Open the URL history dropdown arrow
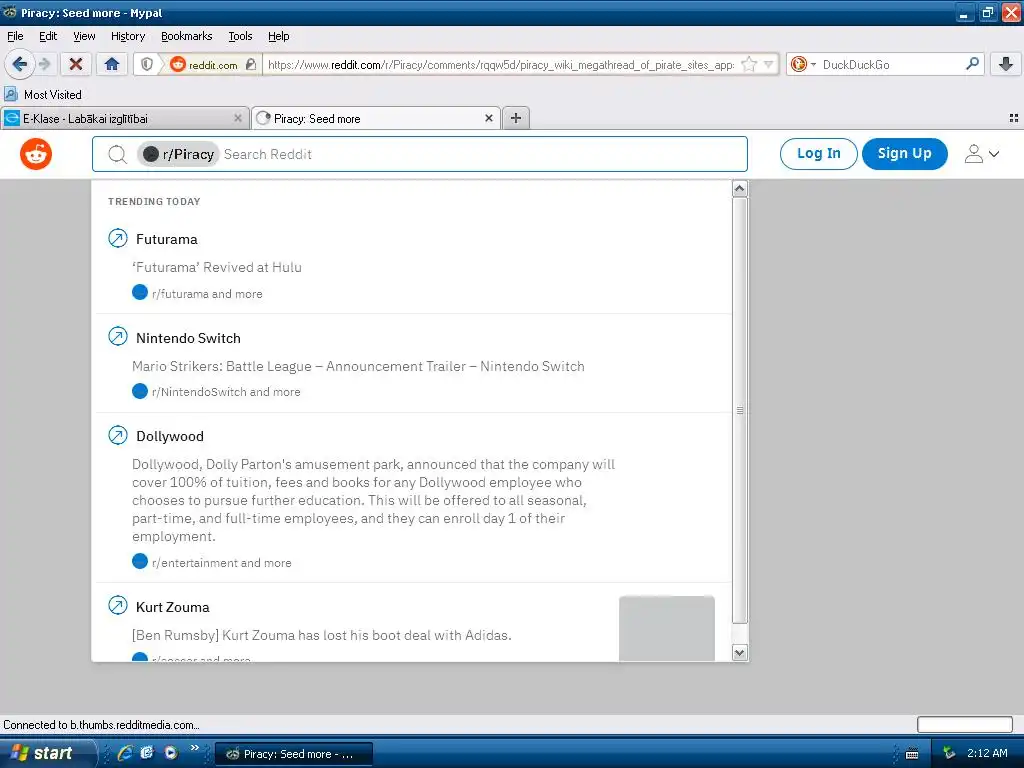This screenshot has width=1024, height=768. (x=769, y=64)
